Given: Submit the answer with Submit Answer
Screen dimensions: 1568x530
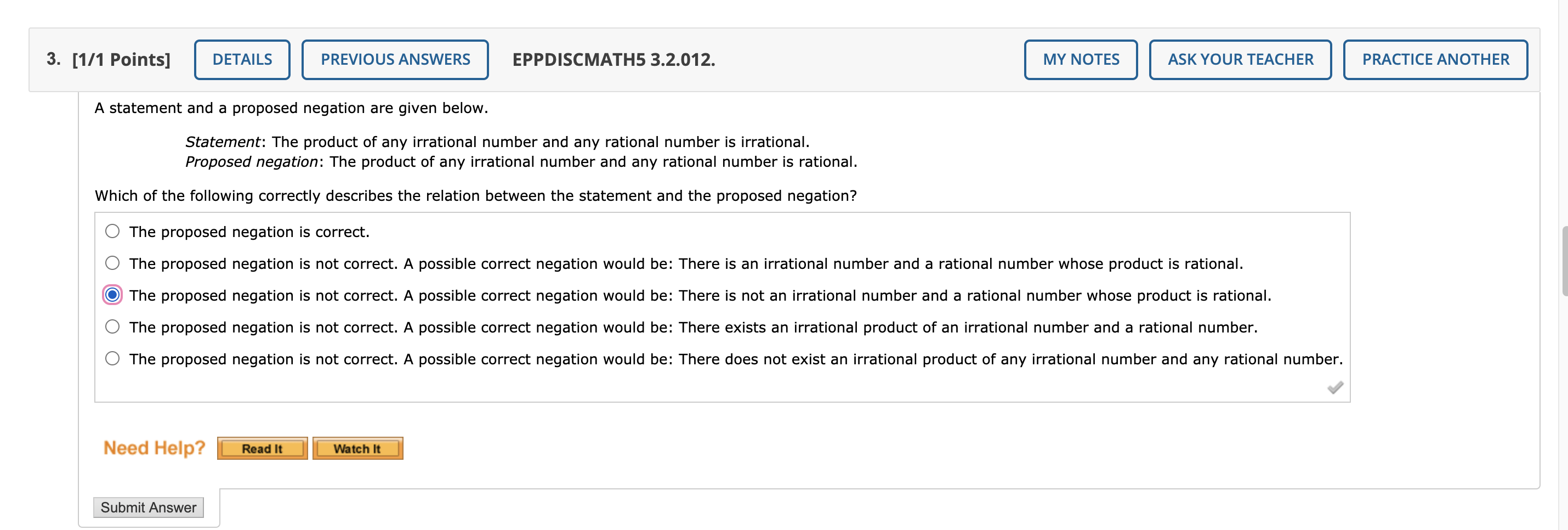Looking at the screenshot, I should click(149, 508).
